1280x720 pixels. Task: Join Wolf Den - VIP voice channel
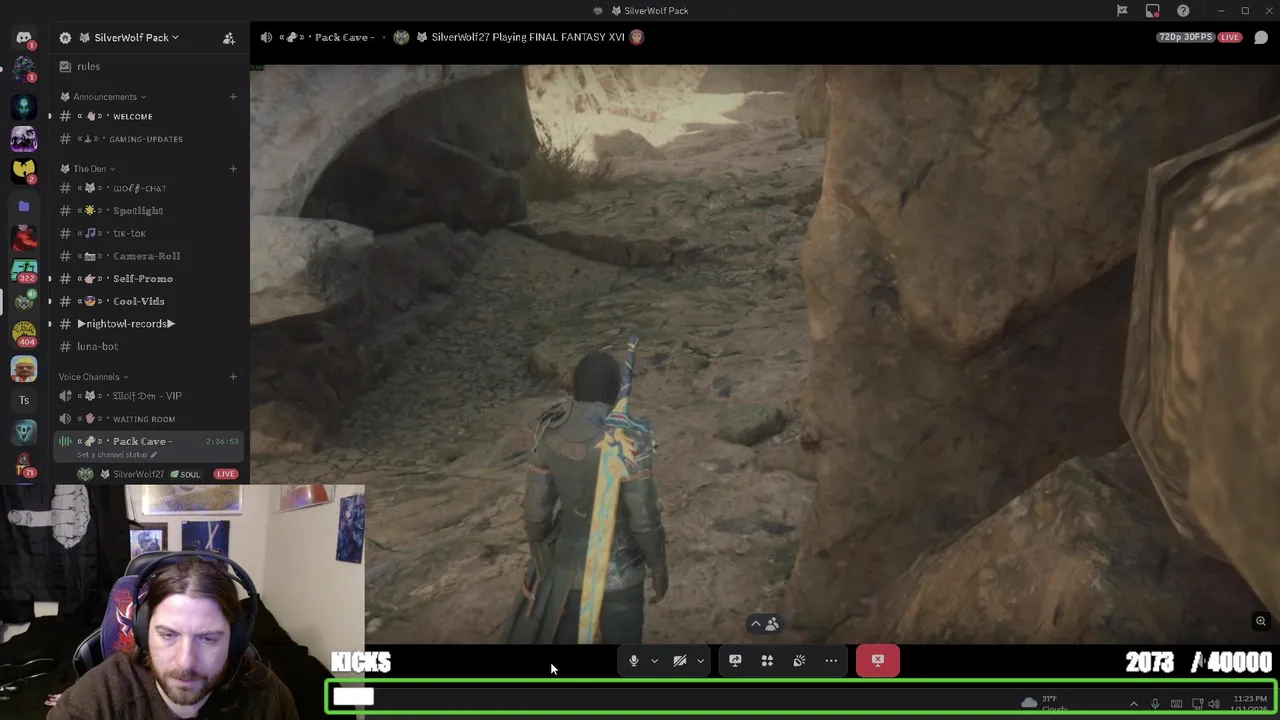coord(148,396)
